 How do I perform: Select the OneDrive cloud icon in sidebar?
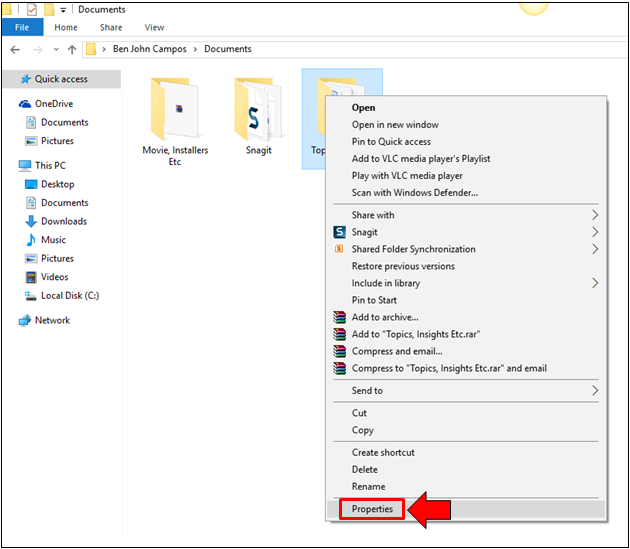pyautogui.click(x=25, y=103)
